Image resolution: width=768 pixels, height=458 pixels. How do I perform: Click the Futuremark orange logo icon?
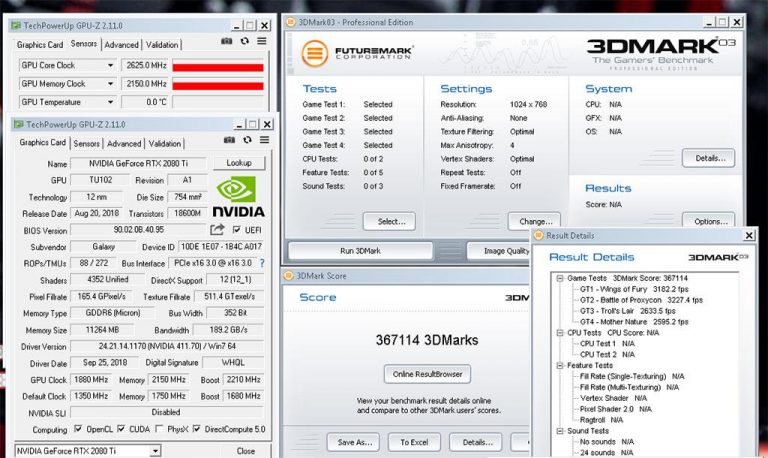click(314, 53)
